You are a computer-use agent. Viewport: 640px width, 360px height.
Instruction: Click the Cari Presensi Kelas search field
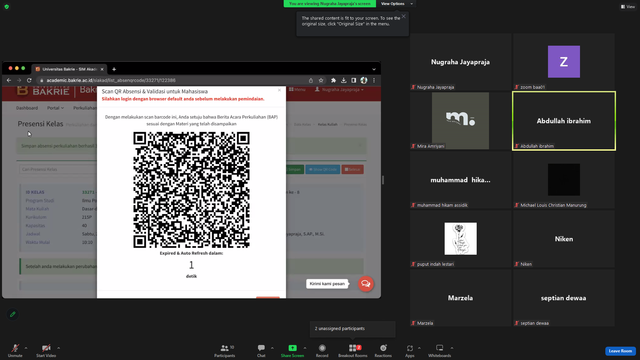57,169
